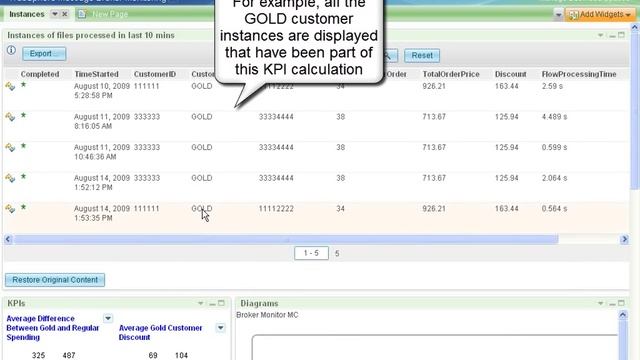The width and height of the screenshot is (640, 360).
Task: Click the Reset button
Action: tap(422, 56)
